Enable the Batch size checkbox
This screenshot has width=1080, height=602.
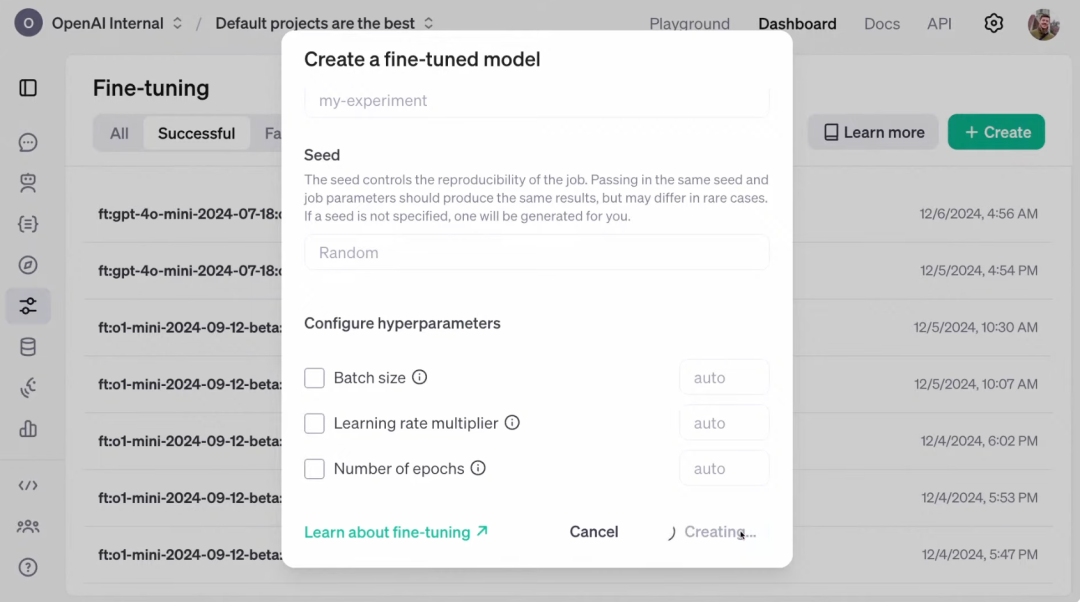pos(314,378)
